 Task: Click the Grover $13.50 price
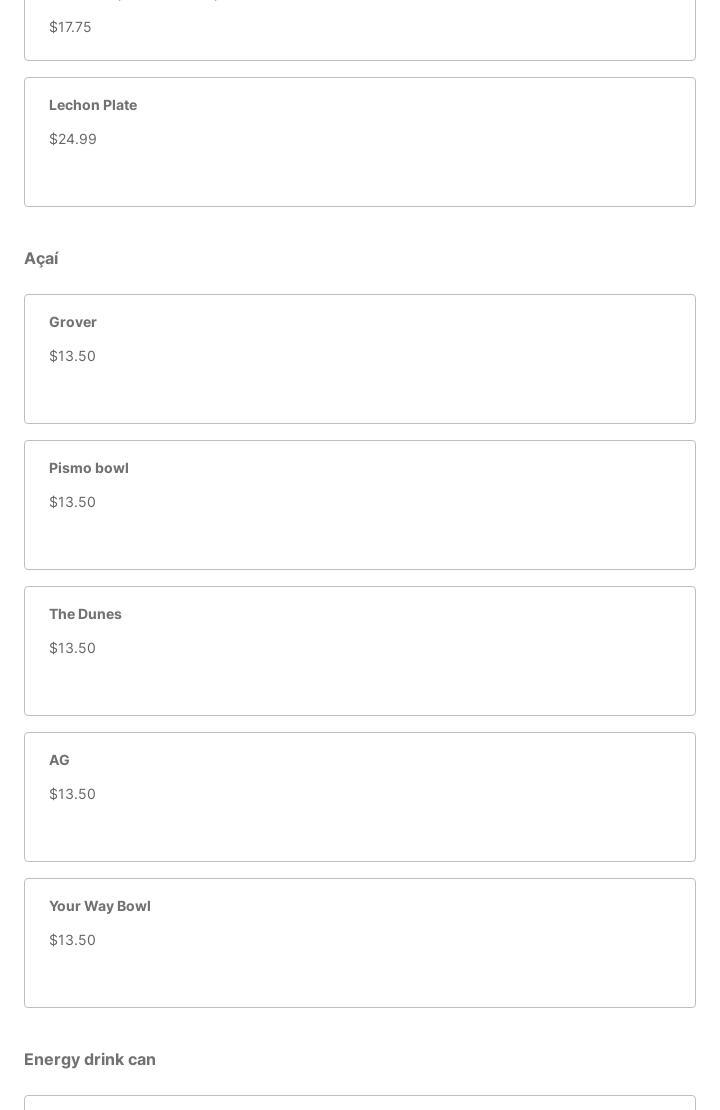[x=72, y=356]
